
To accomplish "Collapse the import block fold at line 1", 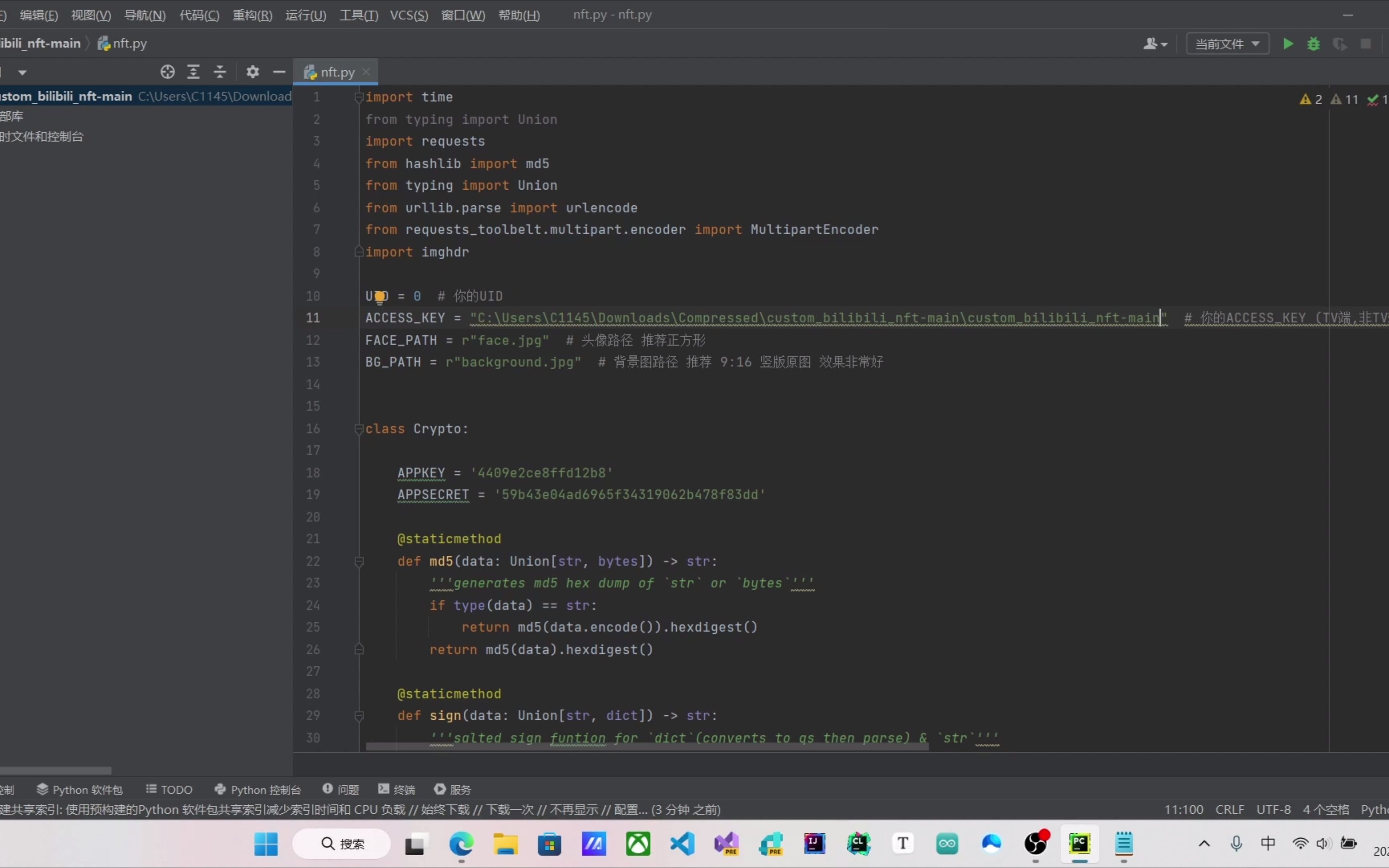I will pyautogui.click(x=359, y=98).
